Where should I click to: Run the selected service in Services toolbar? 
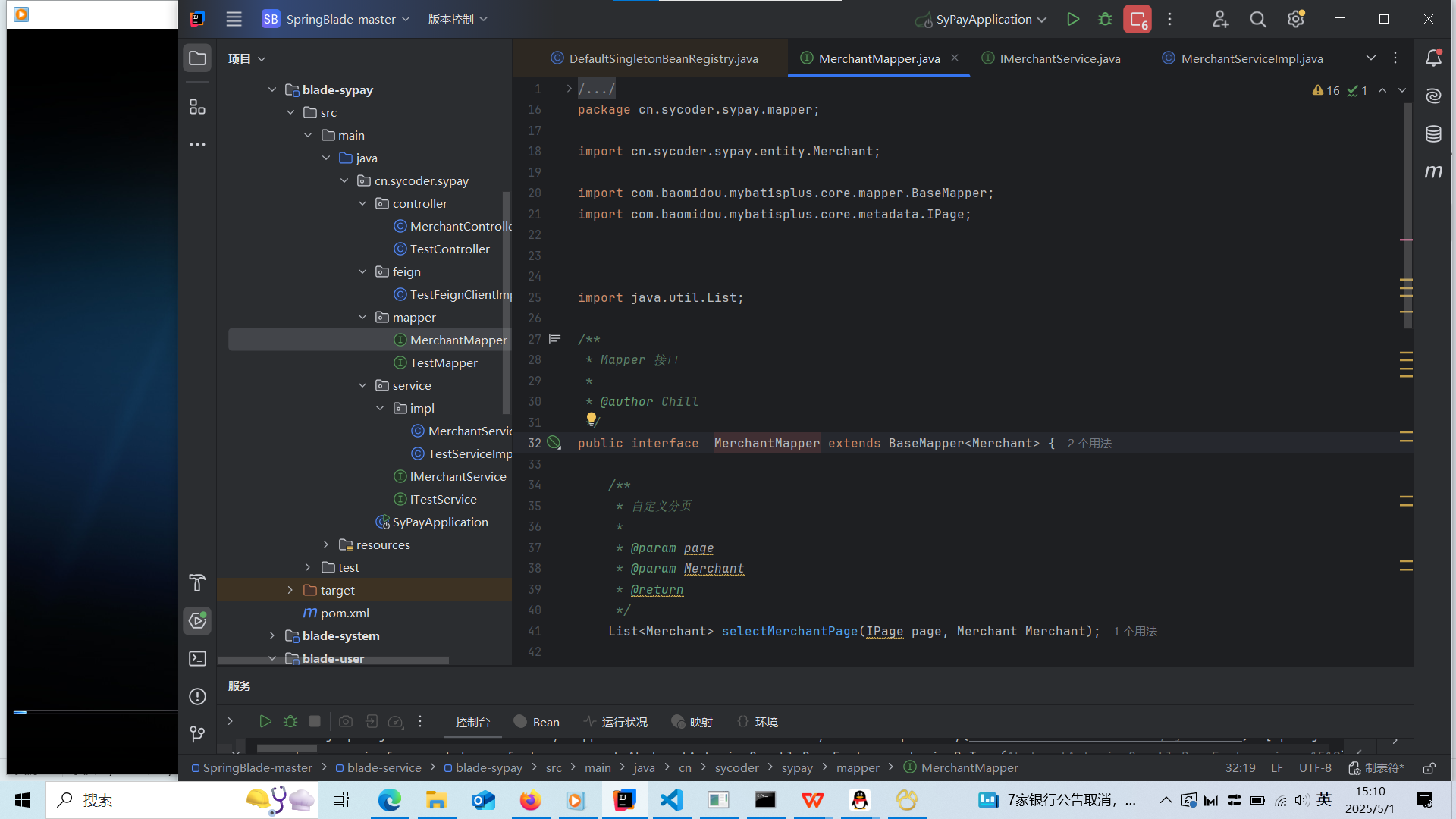coord(265,722)
